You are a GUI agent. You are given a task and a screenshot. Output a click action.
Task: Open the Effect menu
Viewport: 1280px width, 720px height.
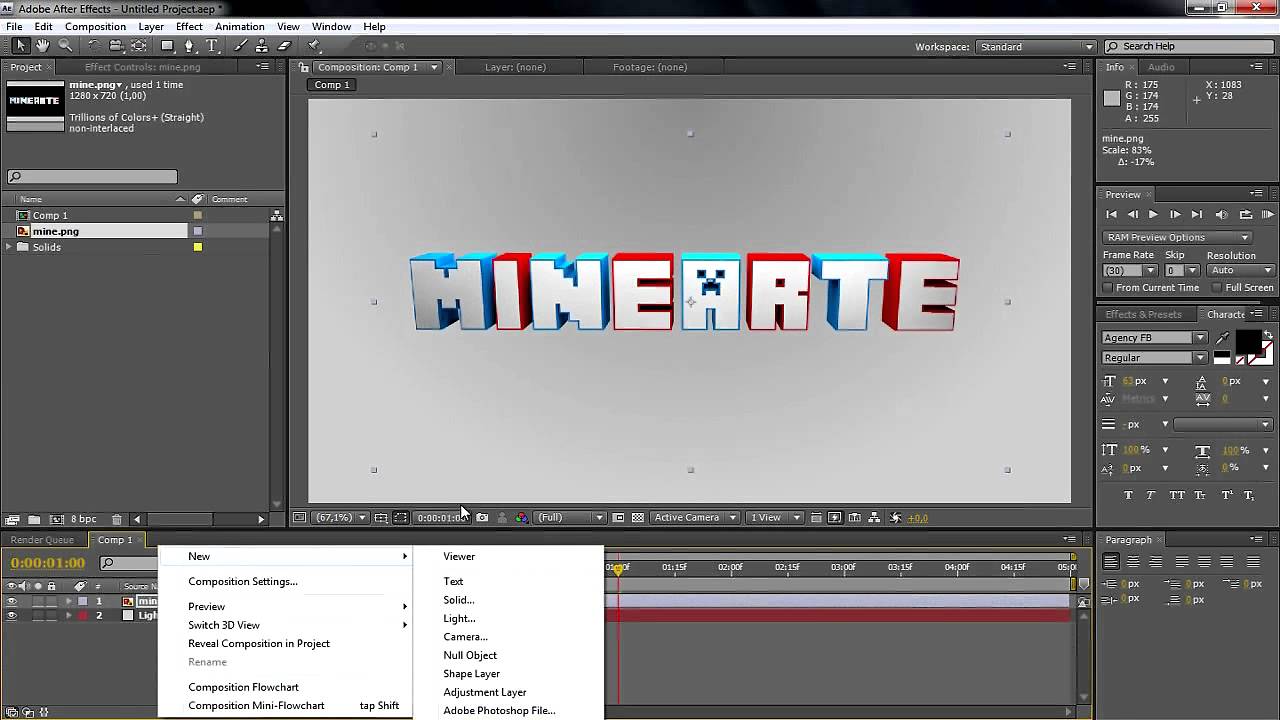click(189, 26)
